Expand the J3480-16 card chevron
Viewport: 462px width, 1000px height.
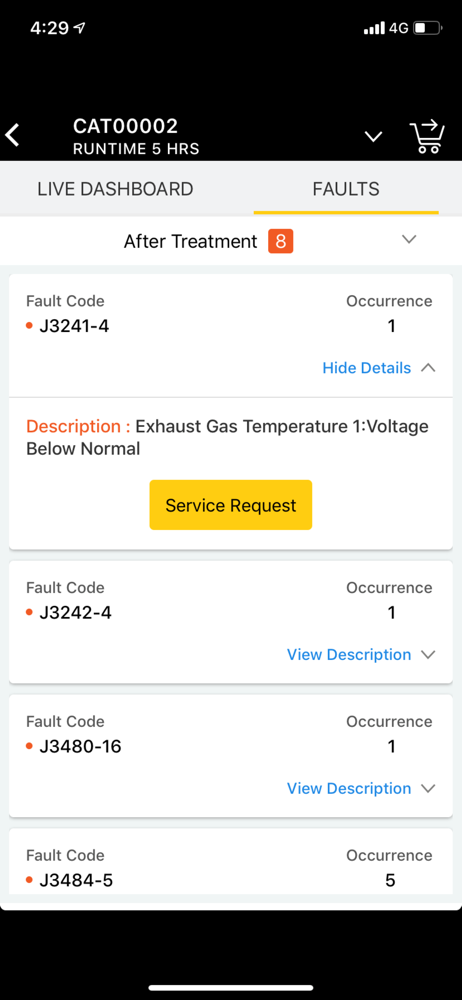(x=428, y=789)
